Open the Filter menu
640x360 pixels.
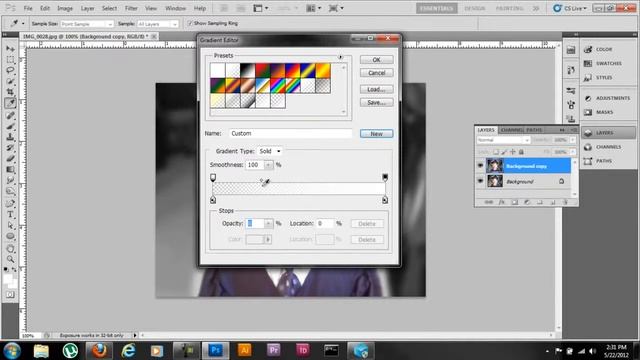click(131, 8)
